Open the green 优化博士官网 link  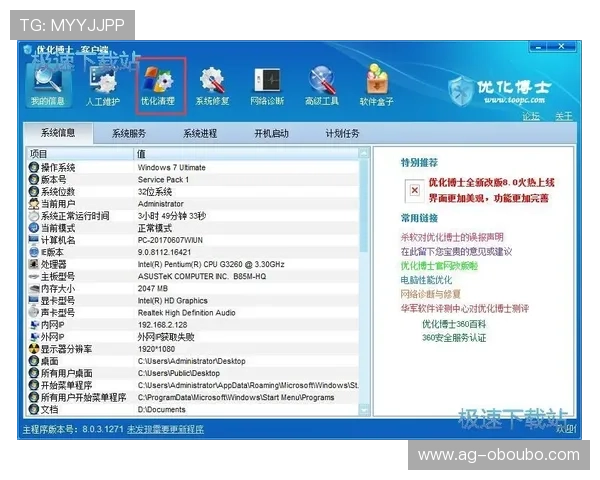coord(439,266)
